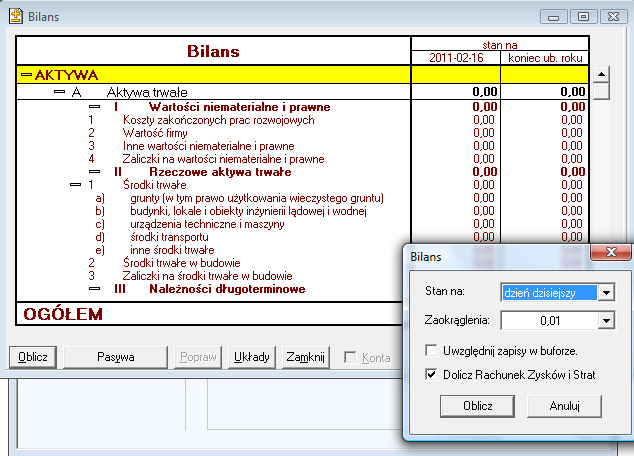
Task: Click the Zamknij button
Action: (x=306, y=357)
